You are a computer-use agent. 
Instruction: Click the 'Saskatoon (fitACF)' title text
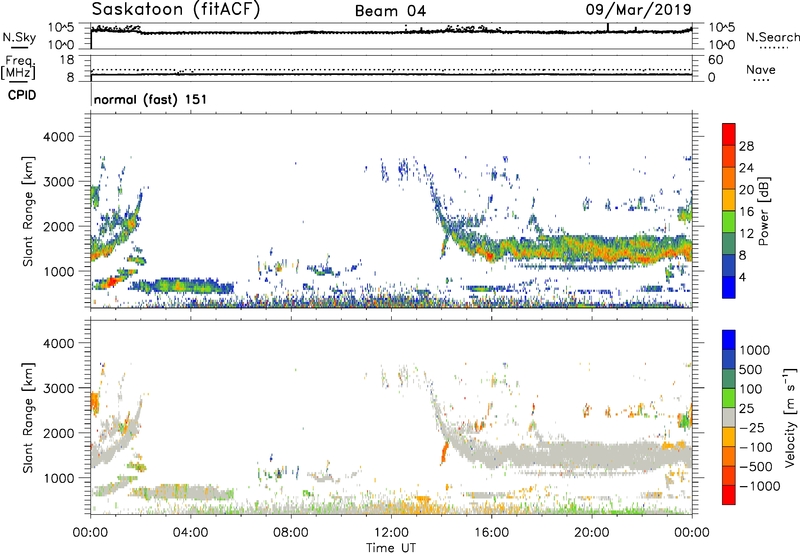pos(176,10)
